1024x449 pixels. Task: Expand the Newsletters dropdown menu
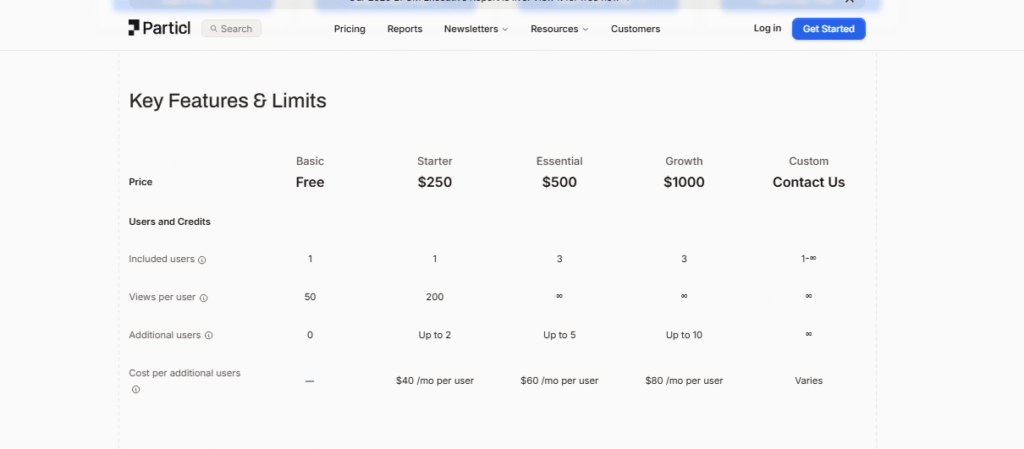click(x=476, y=29)
